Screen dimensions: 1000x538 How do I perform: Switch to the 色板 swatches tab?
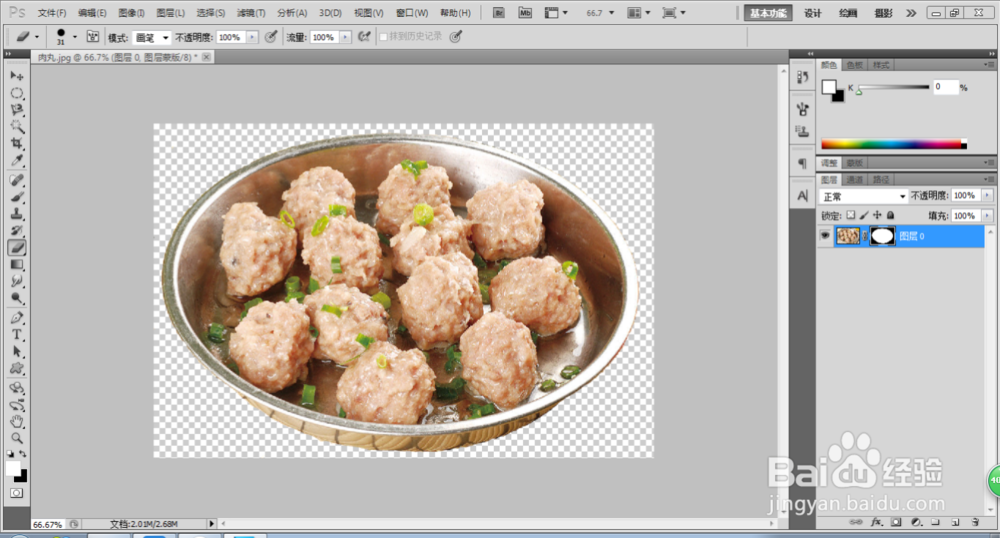click(855, 65)
